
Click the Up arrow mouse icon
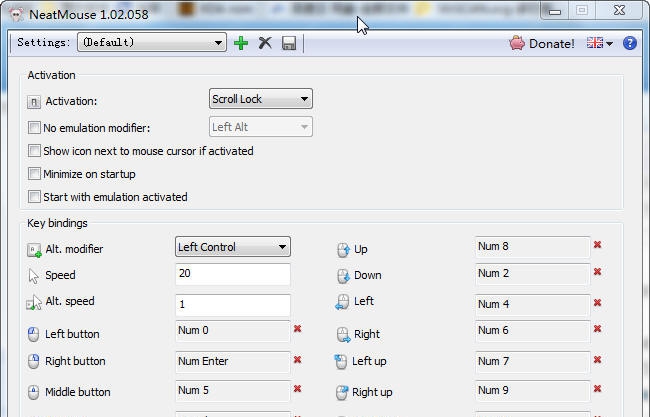coord(343,250)
